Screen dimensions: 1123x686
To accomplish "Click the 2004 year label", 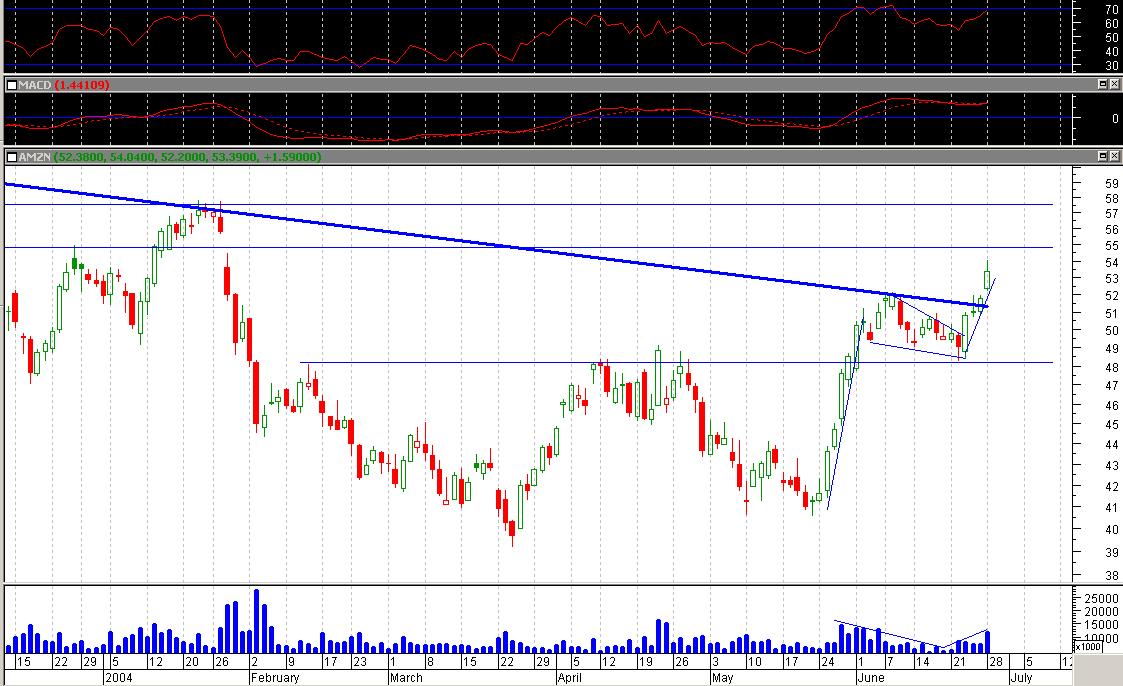I will point(118,677).
